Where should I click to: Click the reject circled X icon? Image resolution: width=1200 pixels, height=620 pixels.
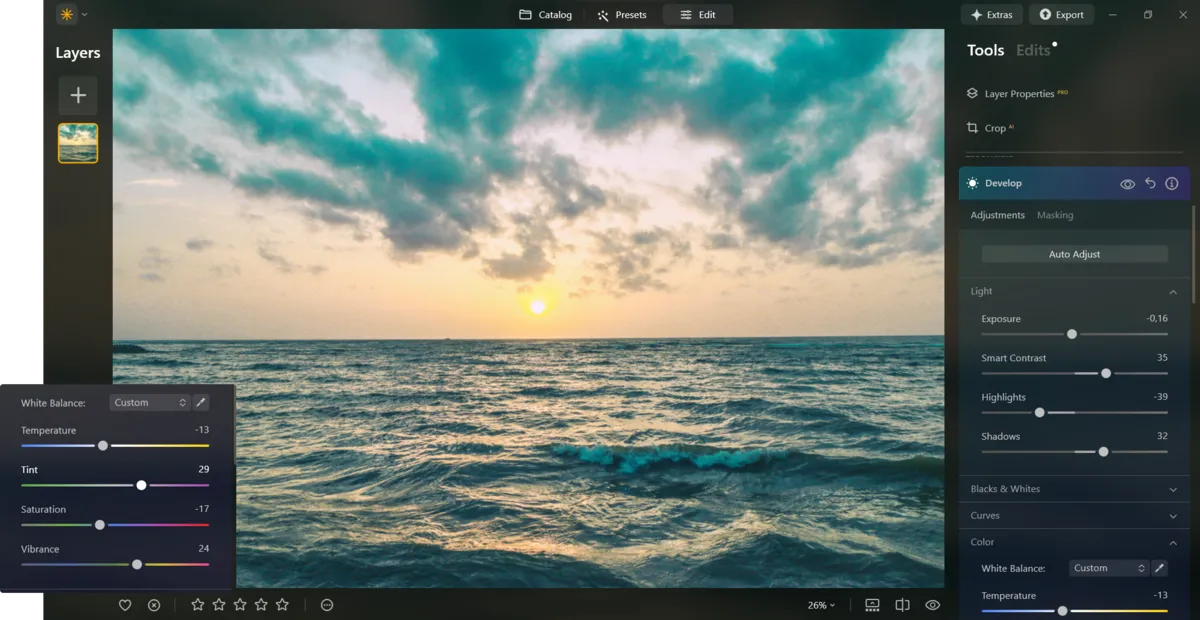coord(154,605)
